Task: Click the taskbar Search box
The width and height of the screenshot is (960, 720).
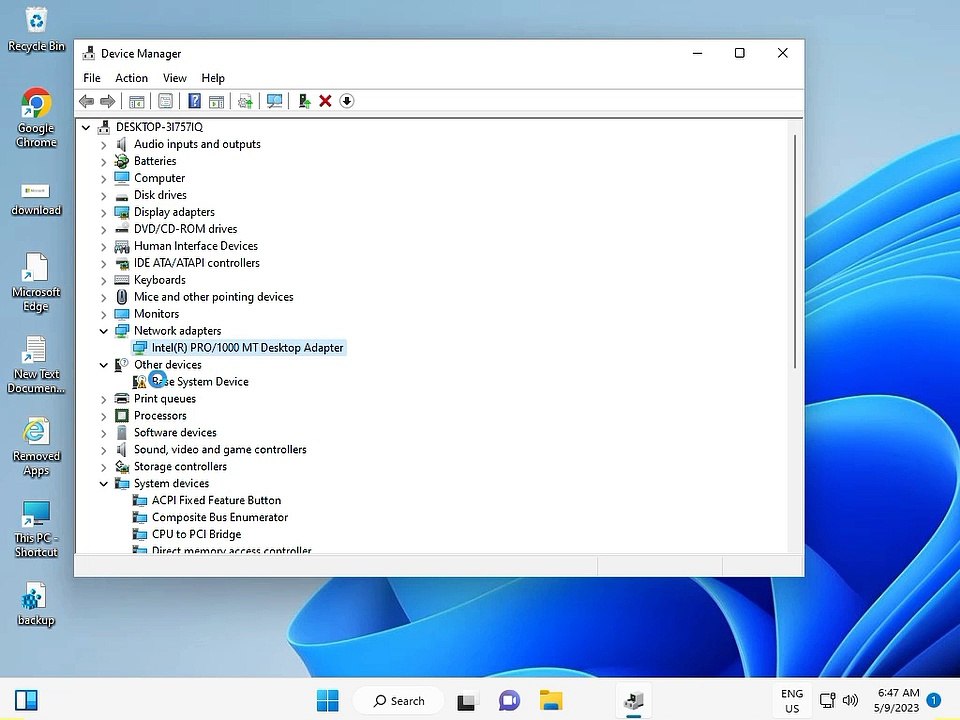Action: tap(399, 700)
